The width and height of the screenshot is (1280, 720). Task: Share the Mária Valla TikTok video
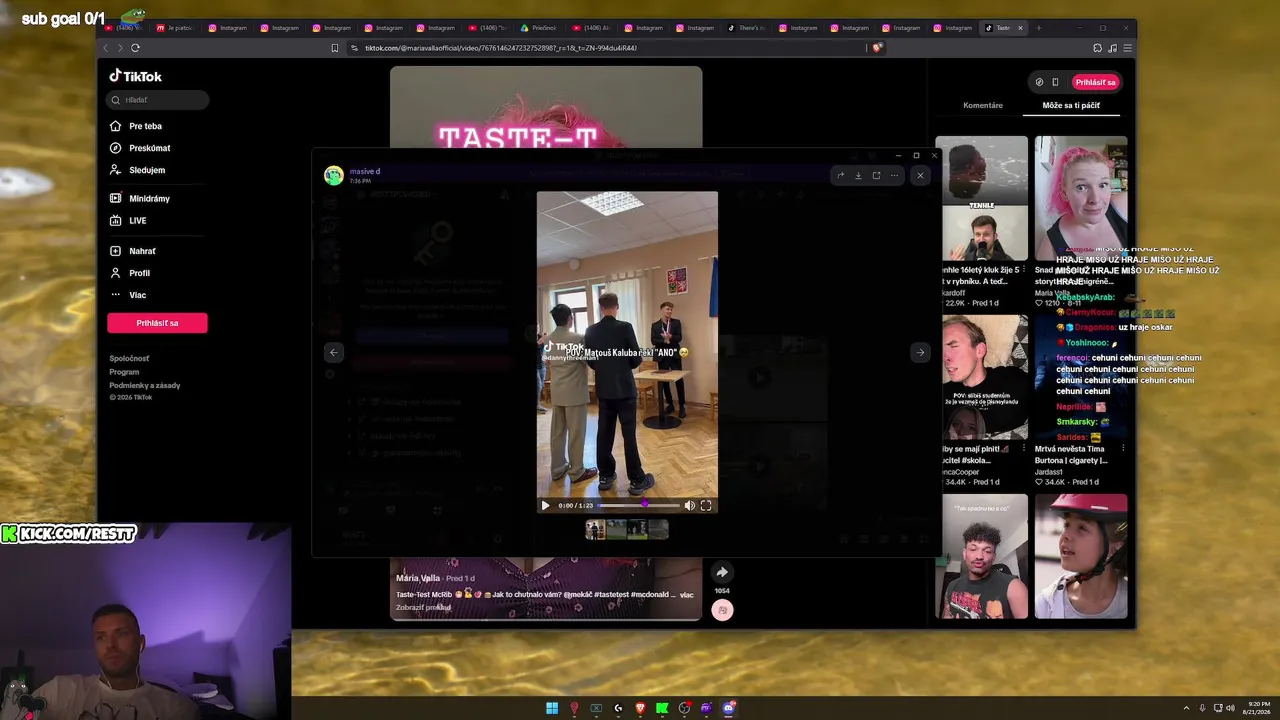(722, 573)
